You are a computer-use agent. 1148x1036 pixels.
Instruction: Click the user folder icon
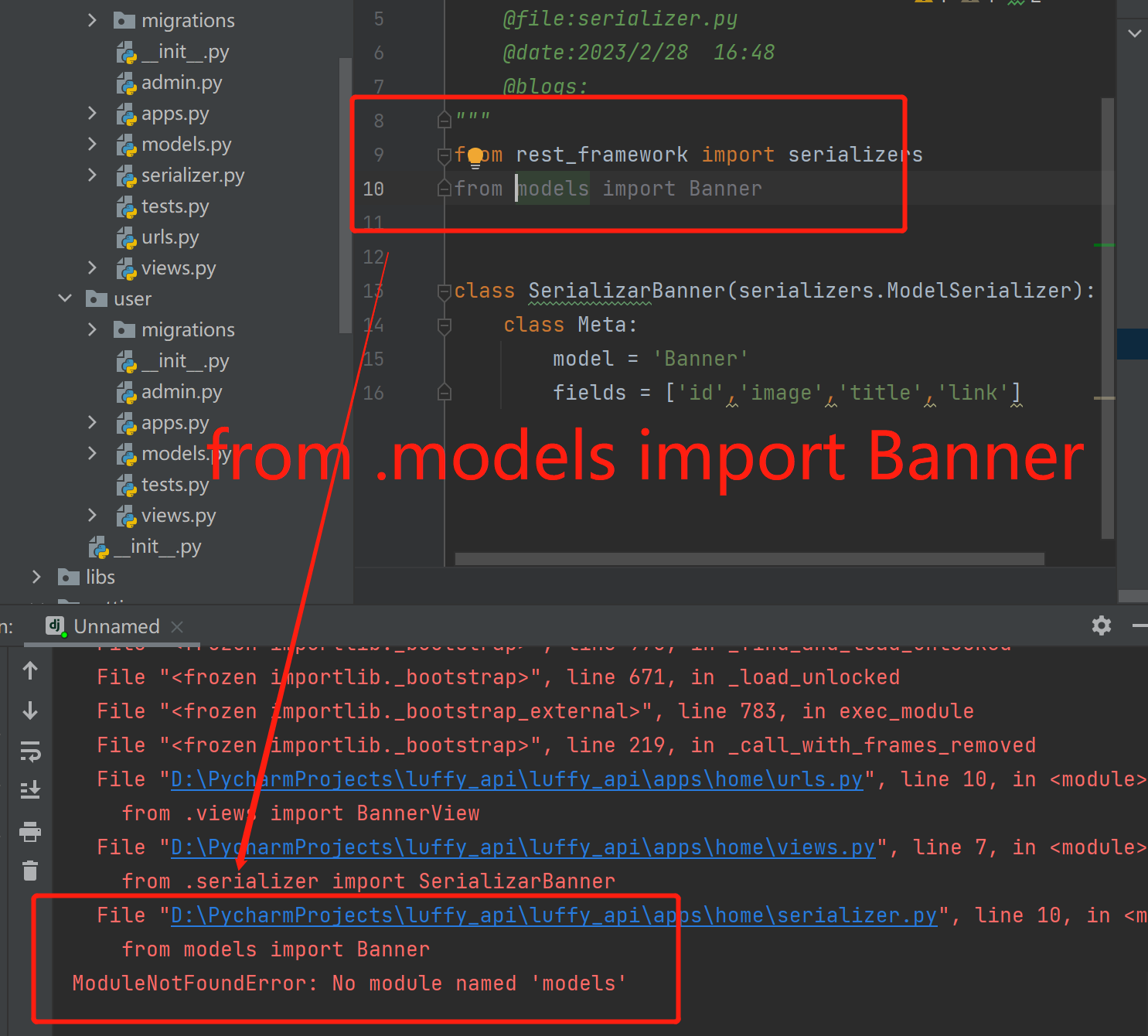click(x=97, y=298)
